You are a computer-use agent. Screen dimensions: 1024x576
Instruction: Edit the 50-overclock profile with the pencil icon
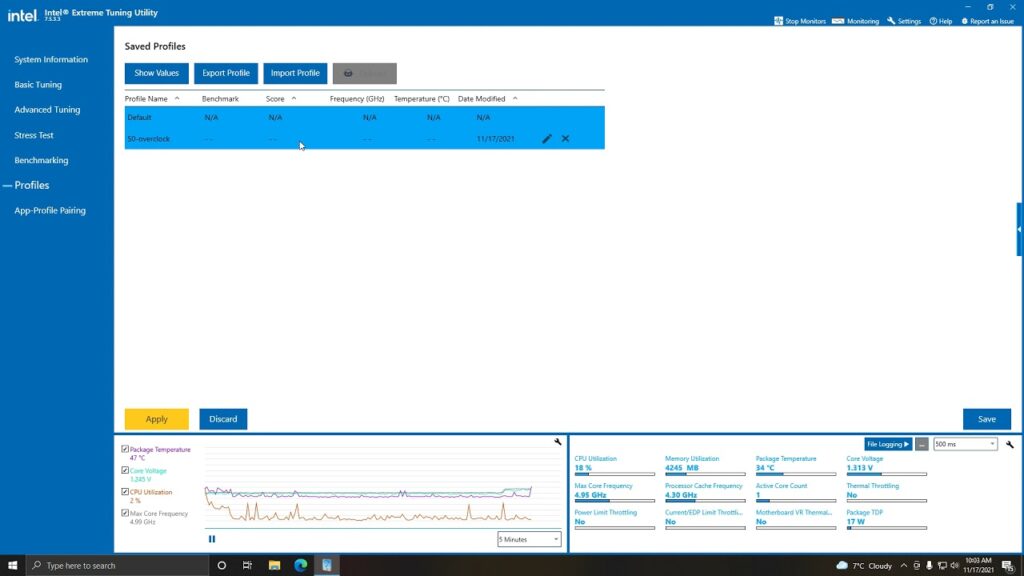pos(547,138)
